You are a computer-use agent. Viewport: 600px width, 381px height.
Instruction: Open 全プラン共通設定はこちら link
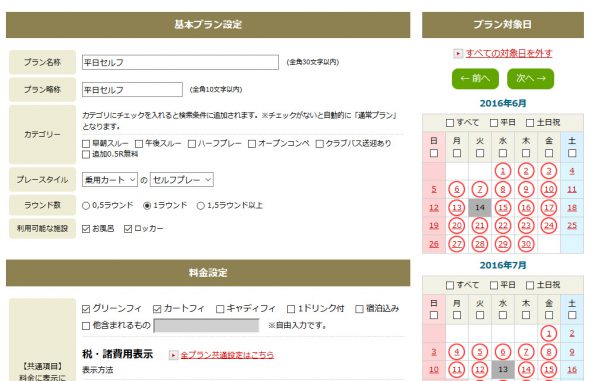tap(227, 355)
